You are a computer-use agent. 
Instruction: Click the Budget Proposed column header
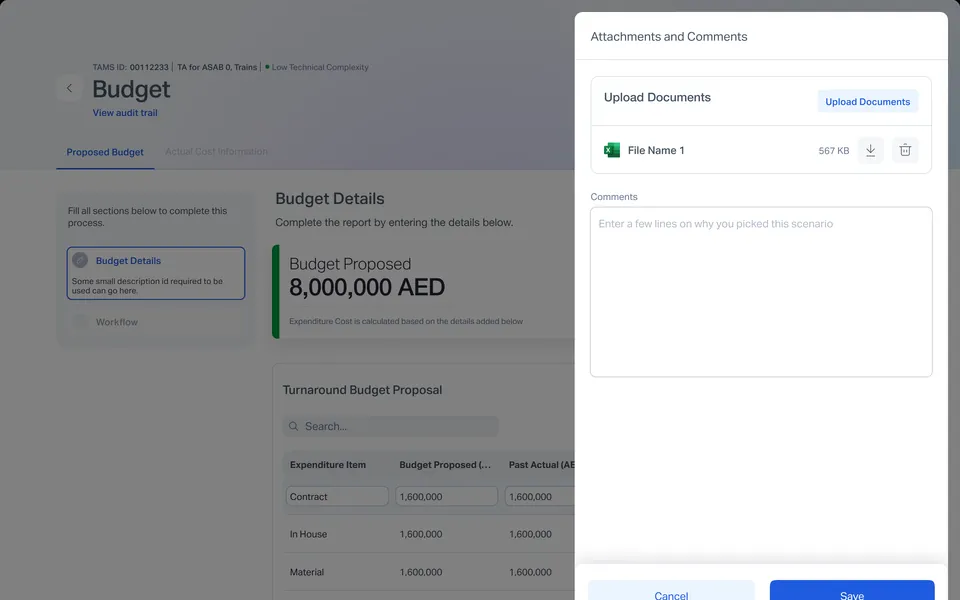[445, 465]
